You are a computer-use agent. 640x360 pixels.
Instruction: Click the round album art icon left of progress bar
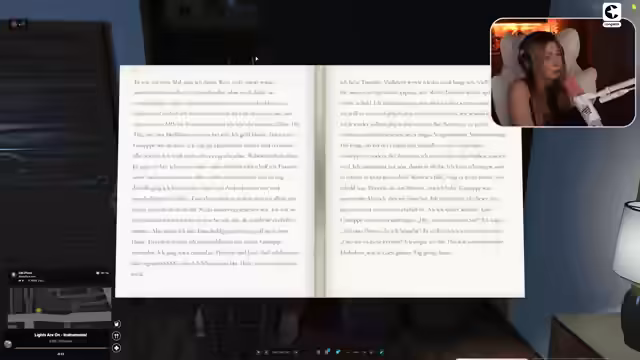tap(7, 344)
